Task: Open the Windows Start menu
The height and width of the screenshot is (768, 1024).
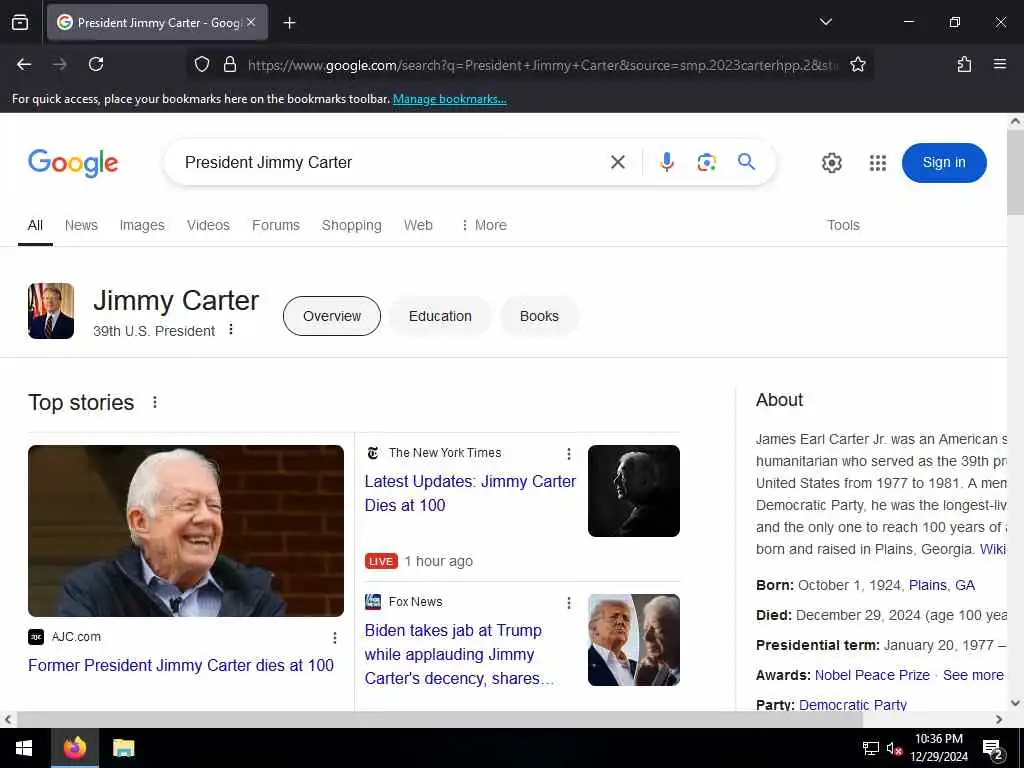Action: click(x=24, y=748)
